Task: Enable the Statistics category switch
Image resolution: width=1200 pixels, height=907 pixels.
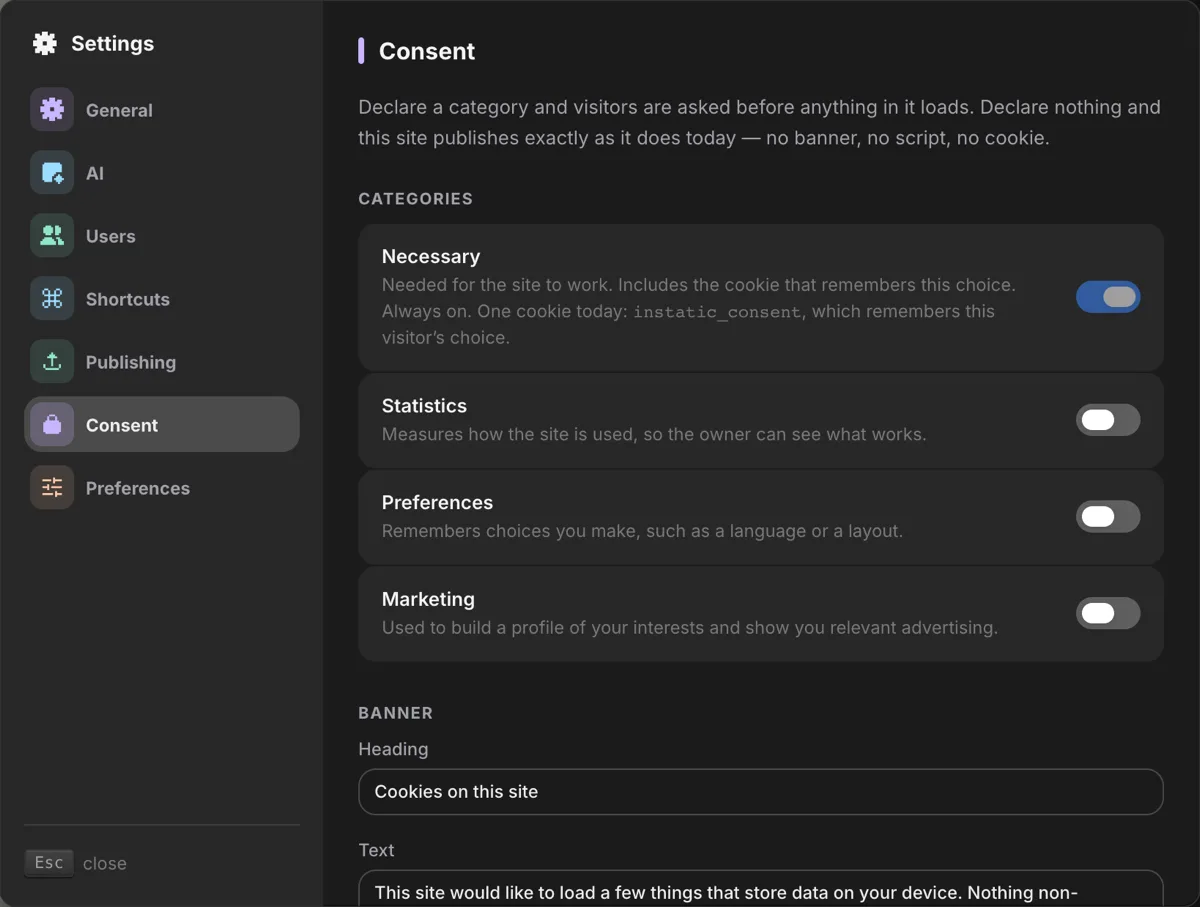Action: pos(1108,420)
